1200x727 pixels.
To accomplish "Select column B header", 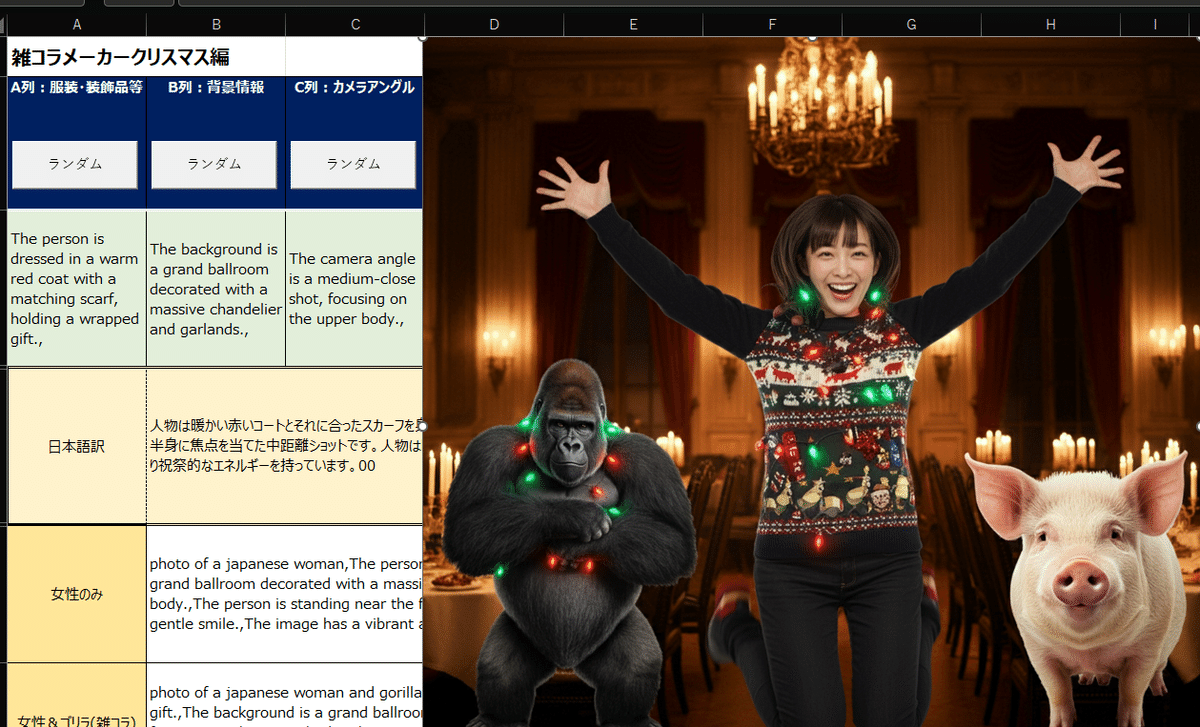I will pos(216,24).
